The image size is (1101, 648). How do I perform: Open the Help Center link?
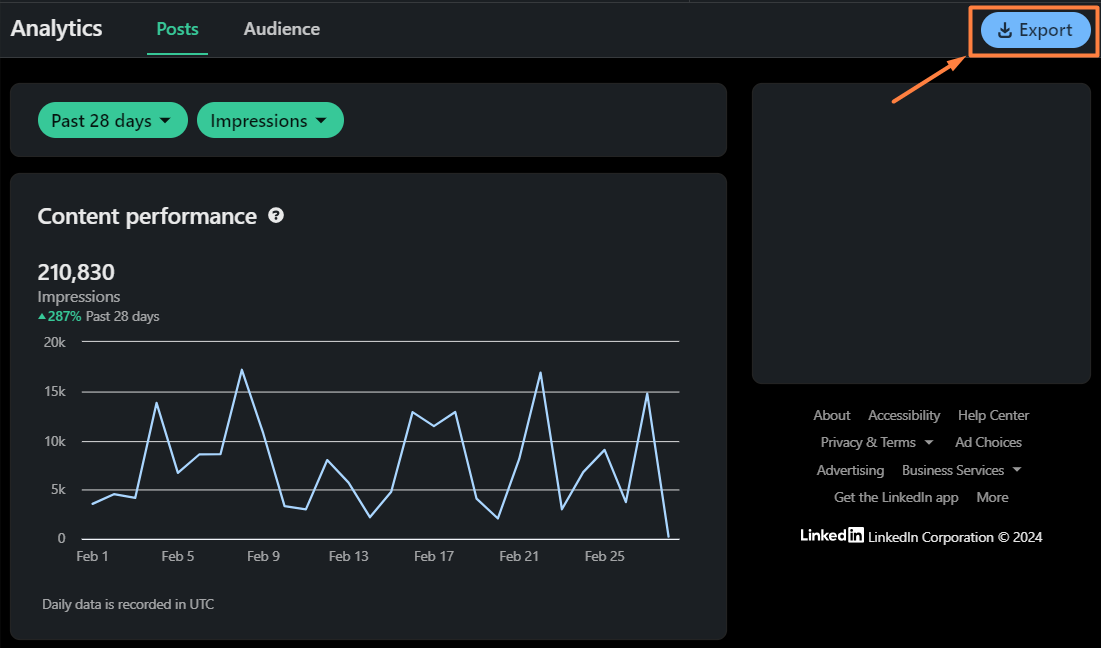[993, 415]
